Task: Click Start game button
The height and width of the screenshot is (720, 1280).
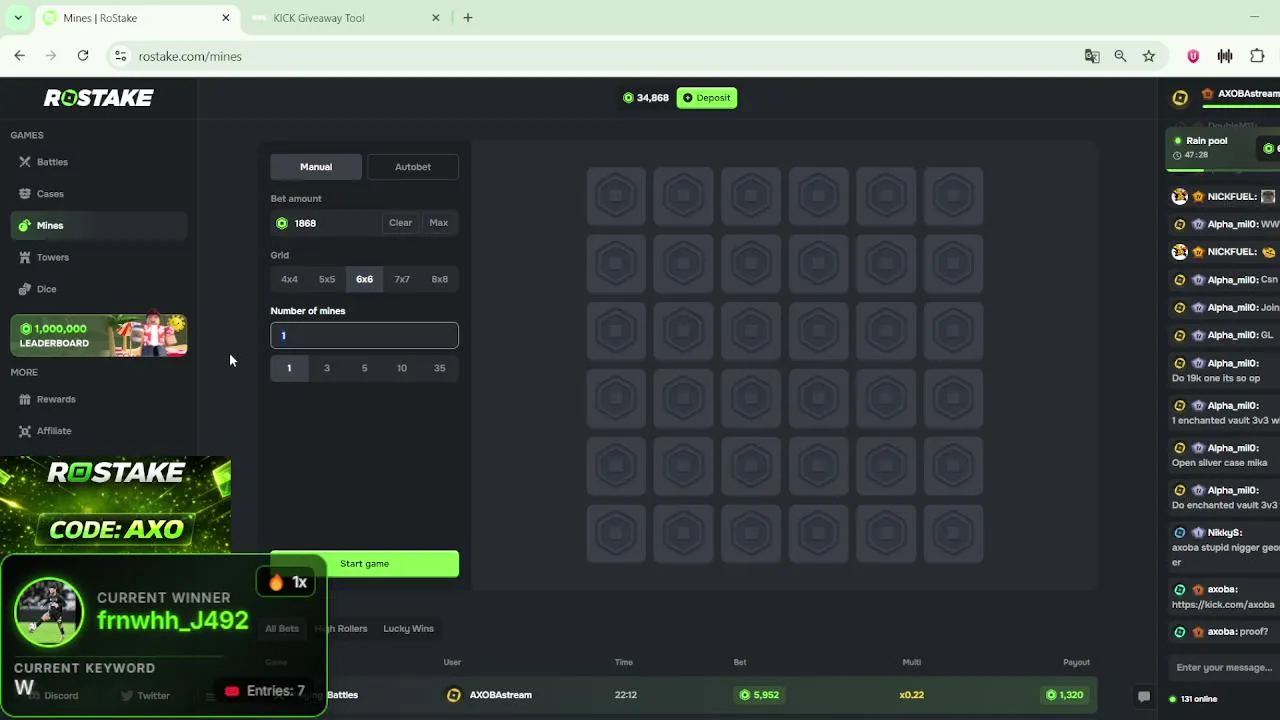Action: [364, 564]
